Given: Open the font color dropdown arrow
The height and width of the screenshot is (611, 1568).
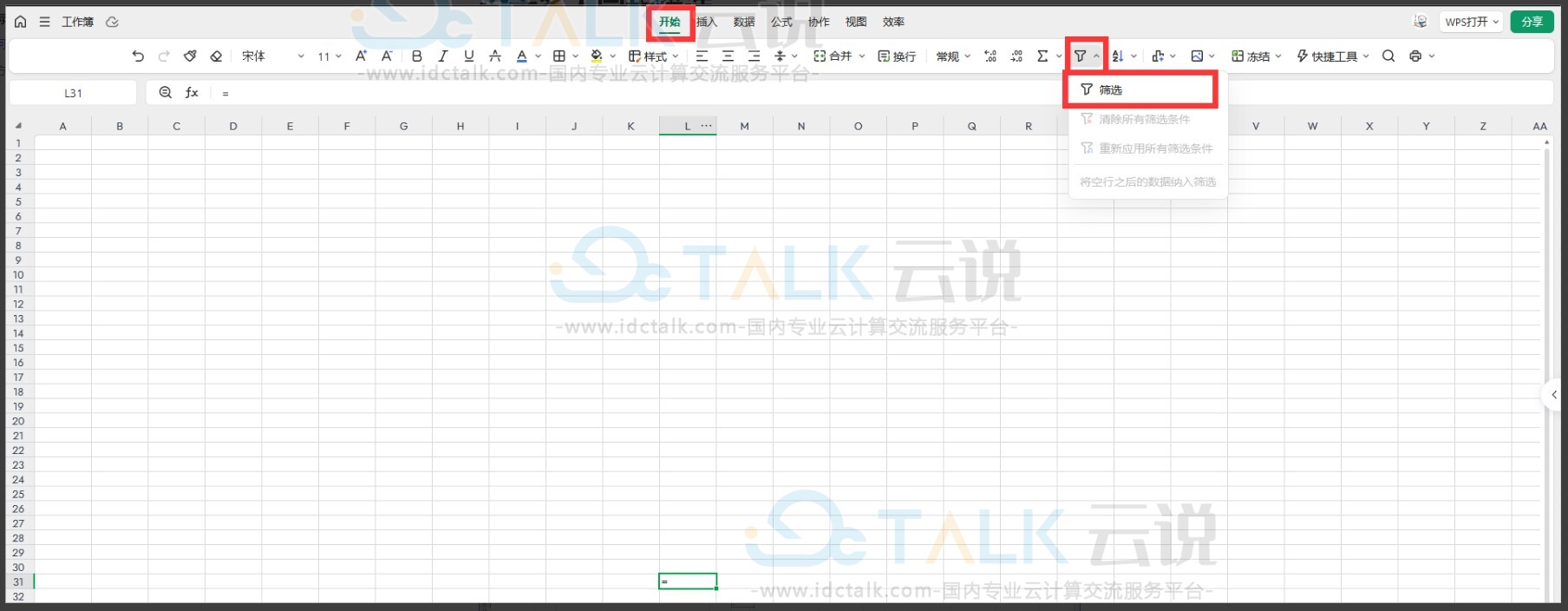Looking at the screenshot, I should [x=538, y=56].
